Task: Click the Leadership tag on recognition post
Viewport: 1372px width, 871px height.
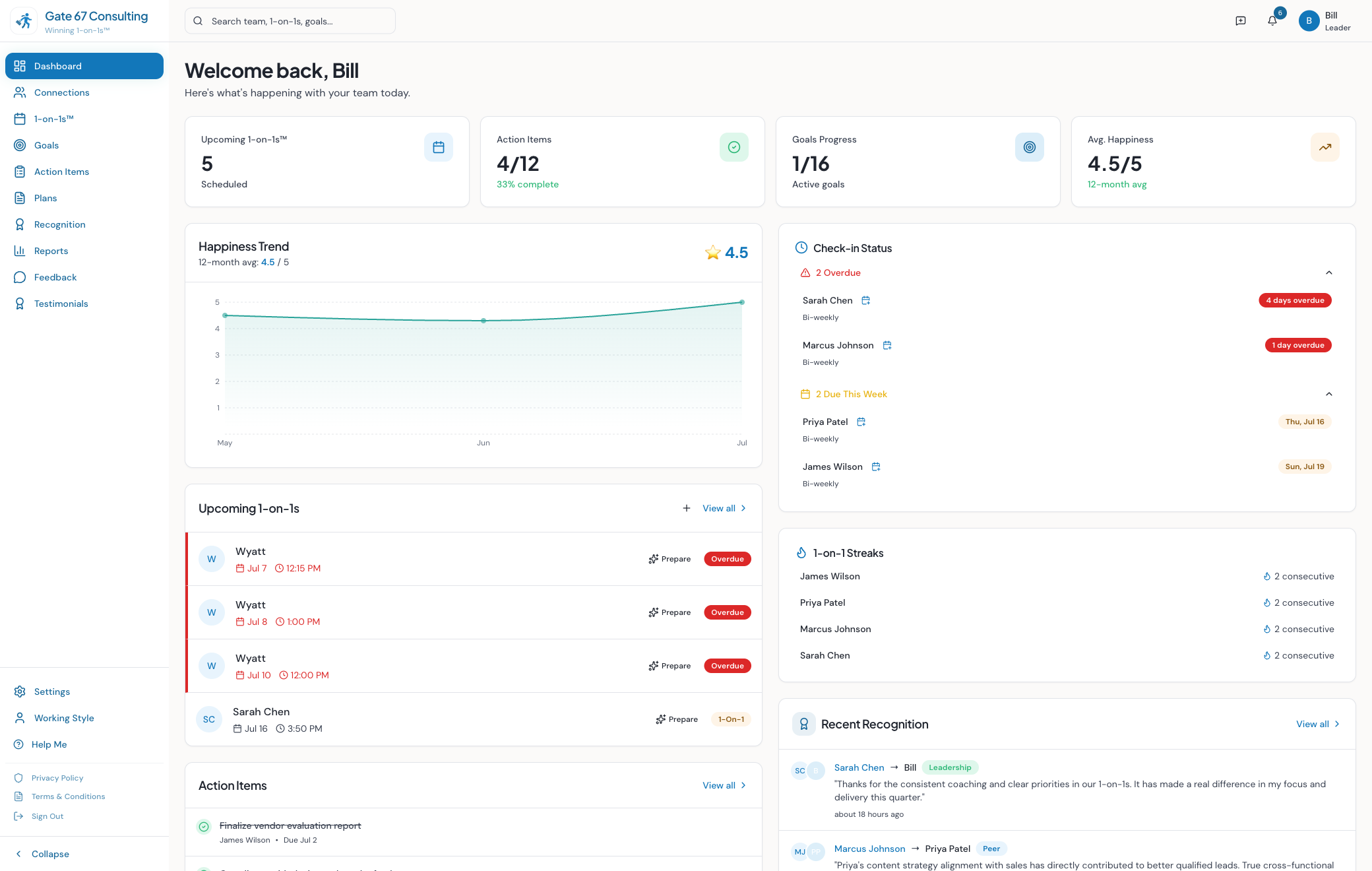Action: coord(950,767)
